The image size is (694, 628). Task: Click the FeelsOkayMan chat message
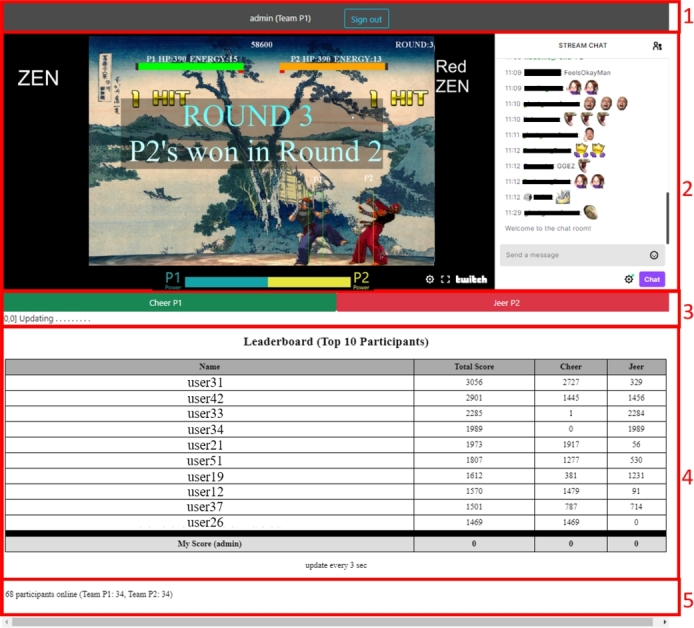click(x=587, y=73)
